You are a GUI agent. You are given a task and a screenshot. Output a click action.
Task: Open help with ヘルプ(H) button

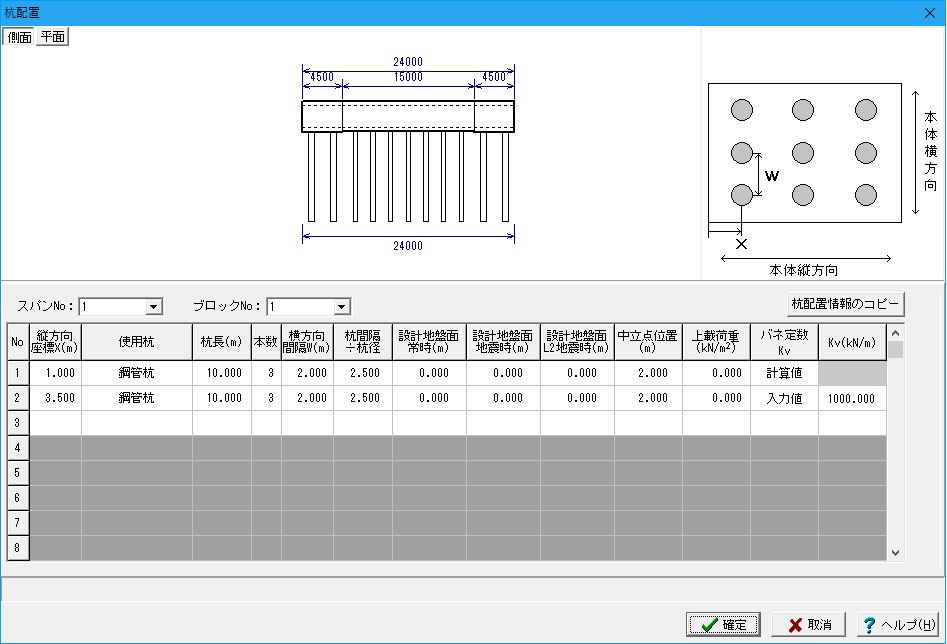coord(898,624)
